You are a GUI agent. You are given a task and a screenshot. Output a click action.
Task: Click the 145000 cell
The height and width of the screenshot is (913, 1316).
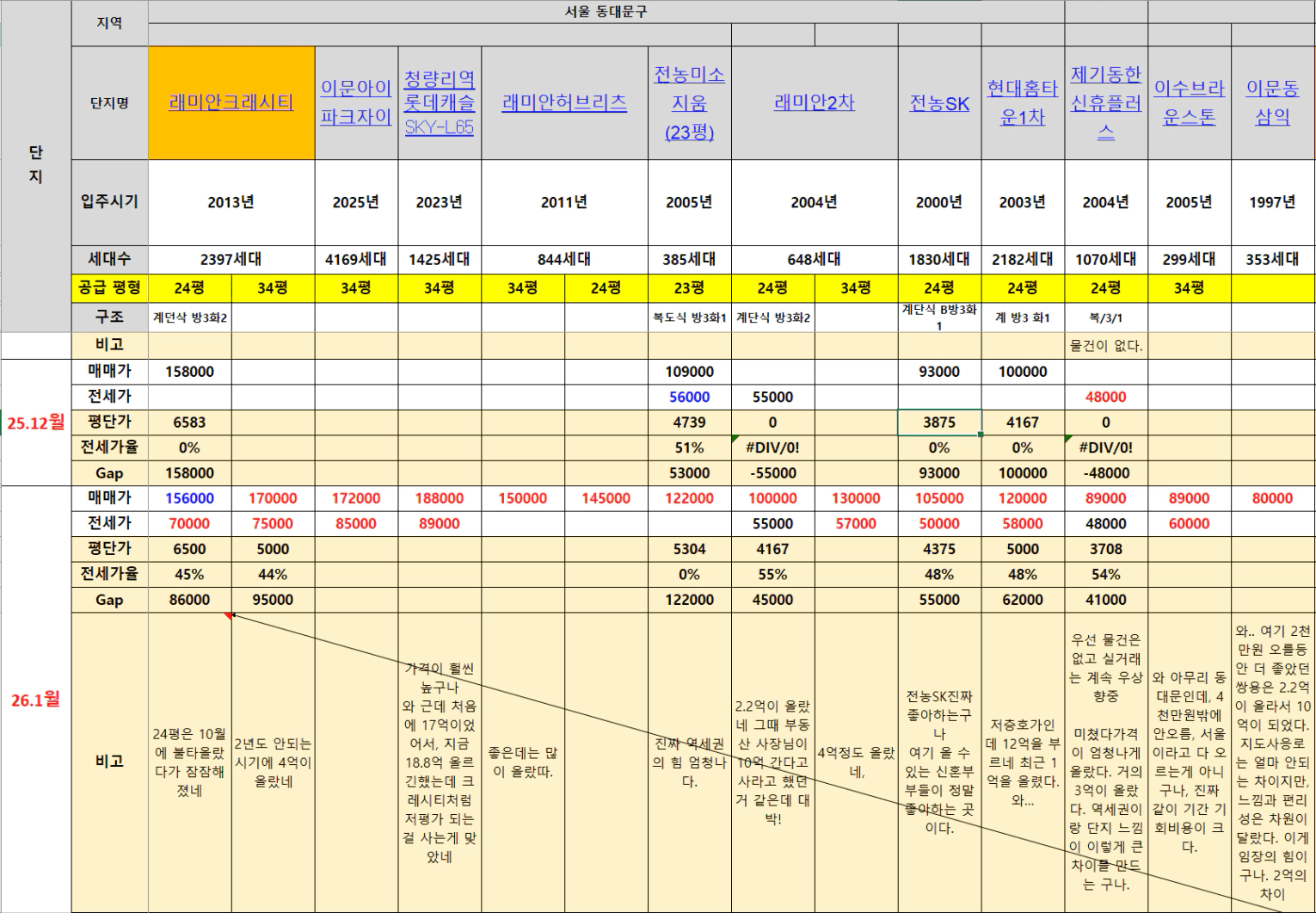pyautogui.click(x=606, y=498)
